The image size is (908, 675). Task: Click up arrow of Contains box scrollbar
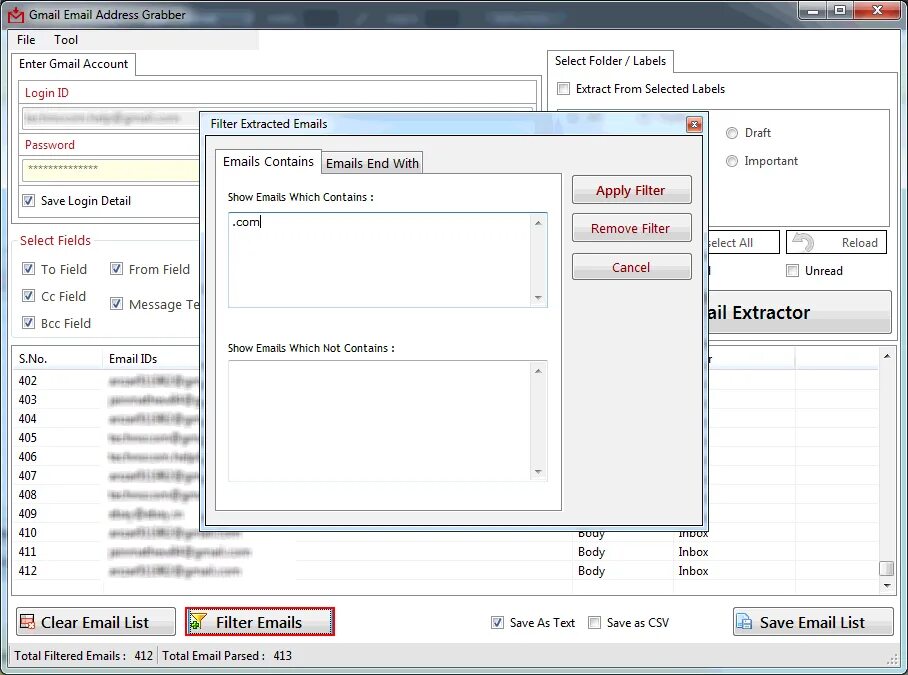pyautogui.click(x=539, y=223)
